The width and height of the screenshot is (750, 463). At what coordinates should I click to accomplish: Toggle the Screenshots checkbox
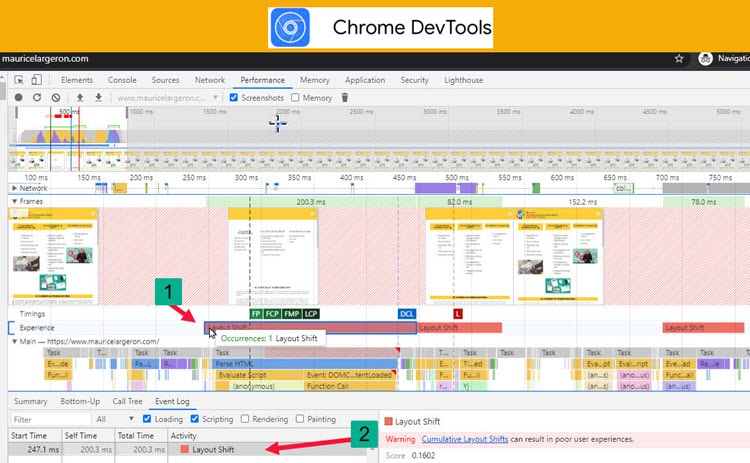tap(233, 98)
